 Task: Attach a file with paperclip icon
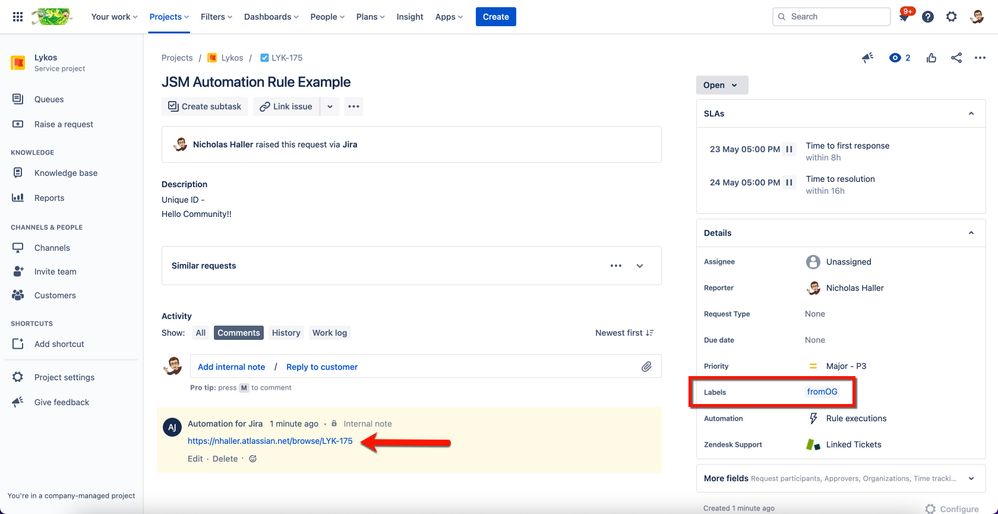point(646,366)
